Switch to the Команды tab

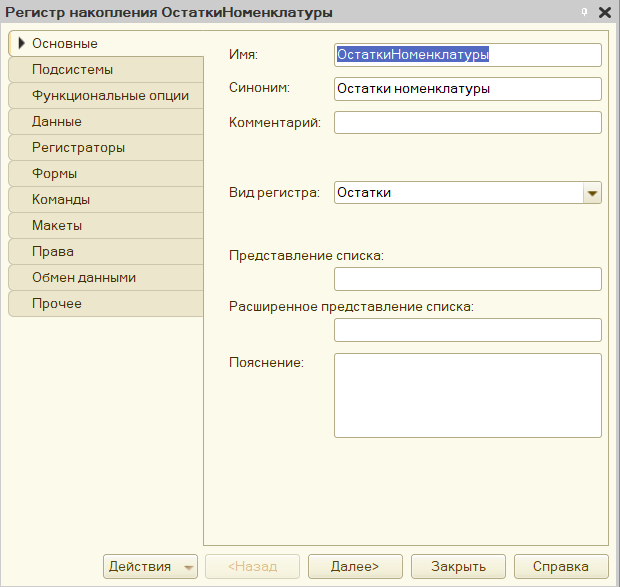pos(106,200)
